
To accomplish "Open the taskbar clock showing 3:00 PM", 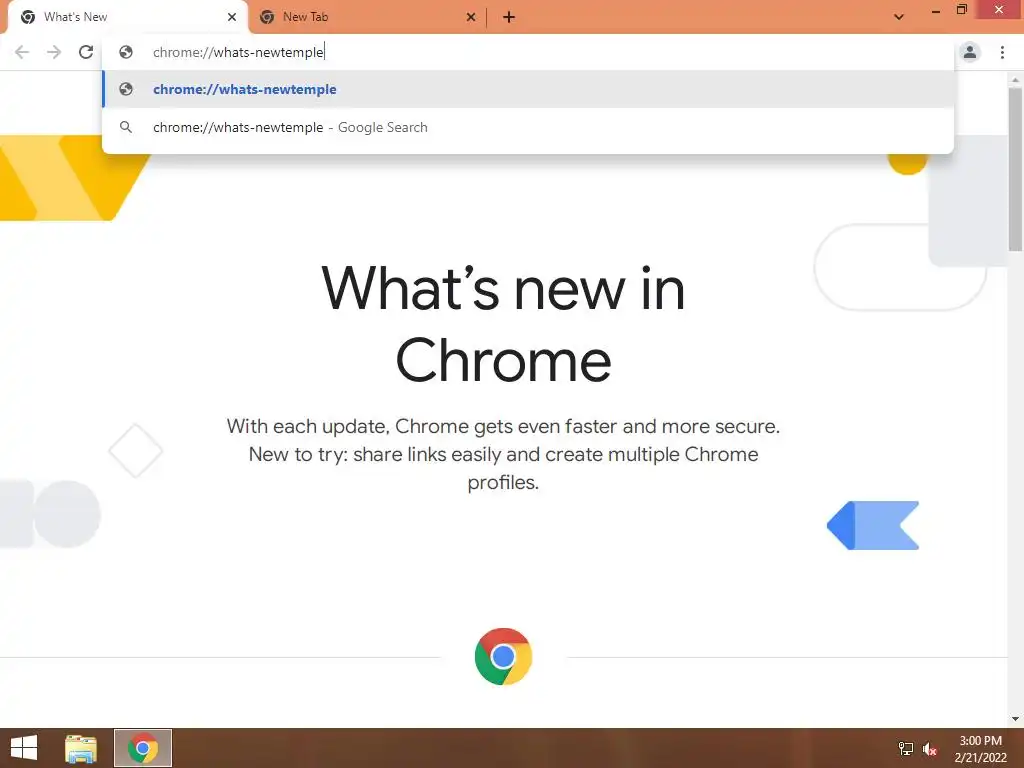I will [x=980, y=748].
